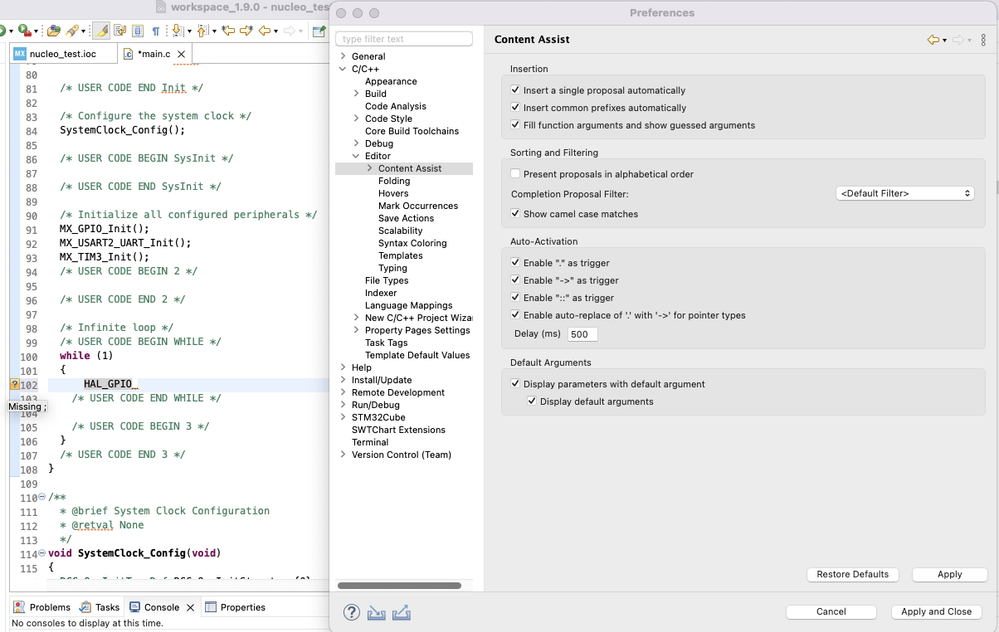This screenshot has width=999, height=632.
Task: Click the MX icon on nucleo_test.ioc tab
Action: click(20, 54)
